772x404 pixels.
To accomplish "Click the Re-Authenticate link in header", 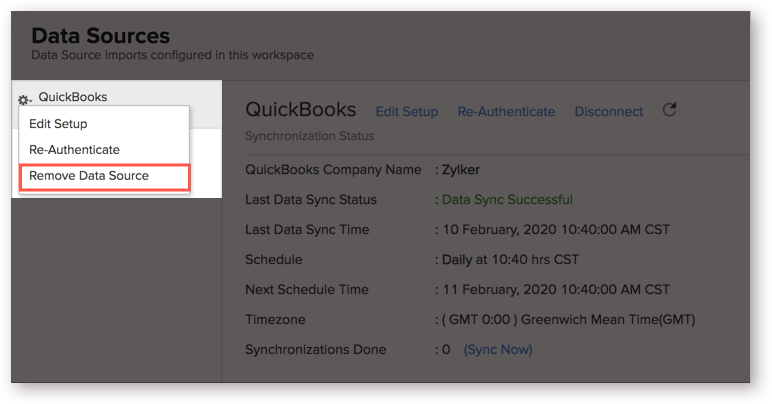I will [x=506, y=112].
